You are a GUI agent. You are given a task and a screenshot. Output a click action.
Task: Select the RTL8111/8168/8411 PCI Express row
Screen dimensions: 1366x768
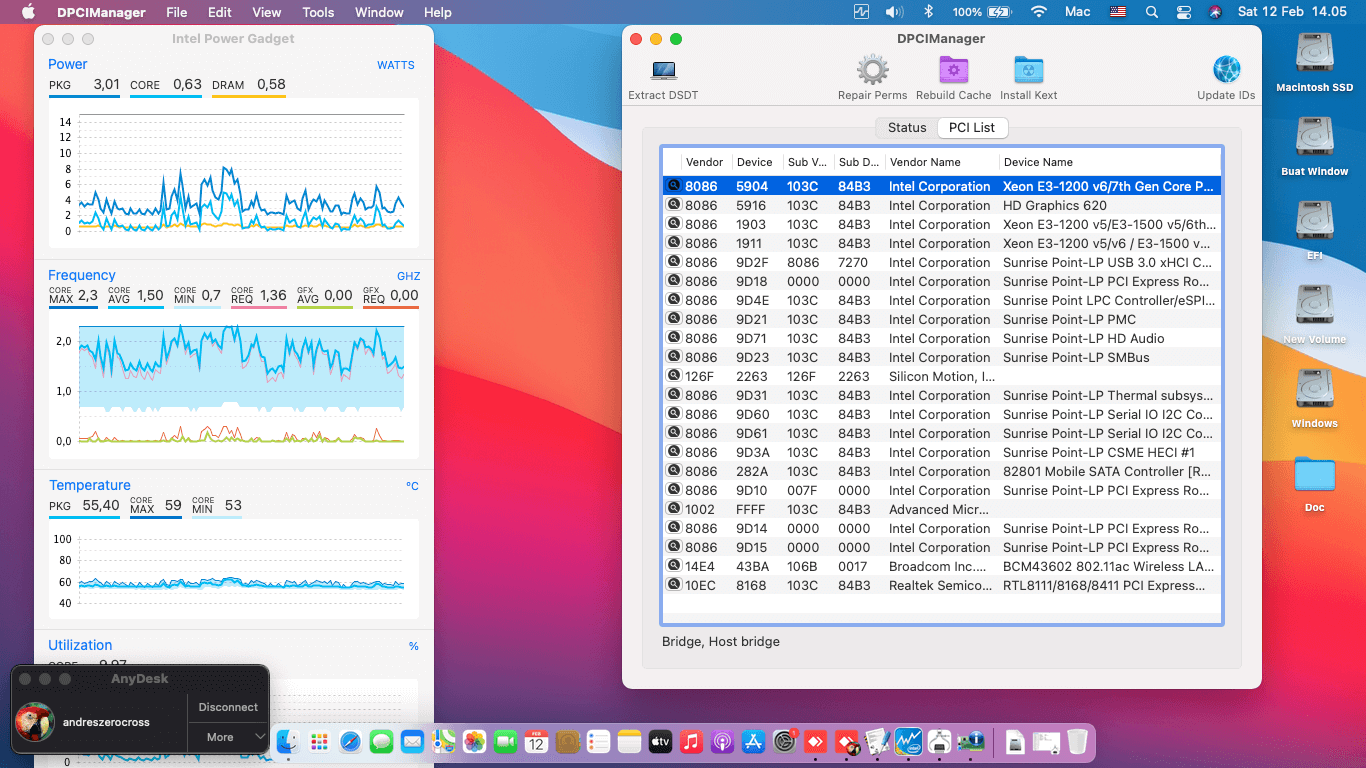pos(941,585)
